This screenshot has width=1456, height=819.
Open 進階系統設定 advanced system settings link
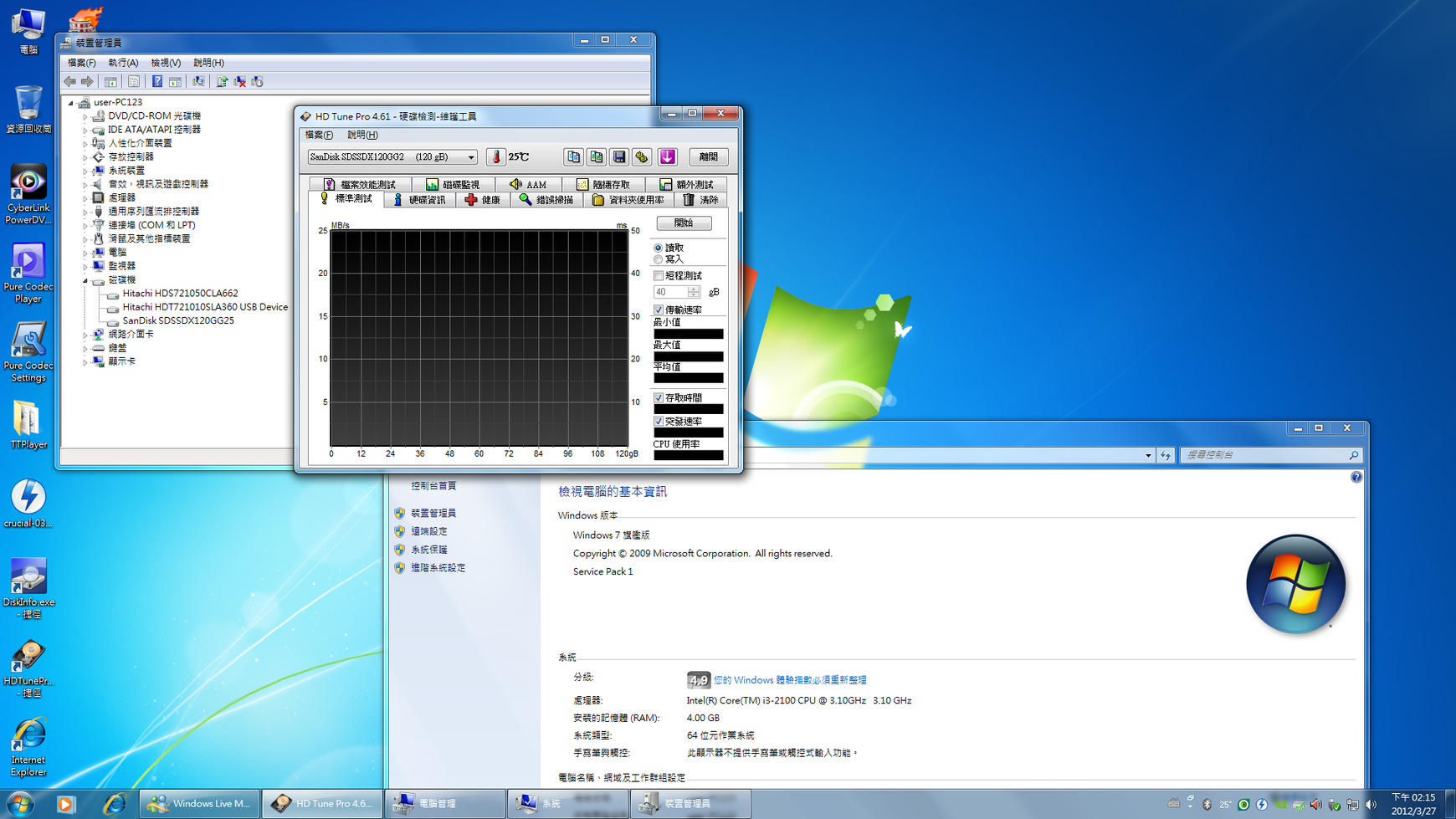pos(438,568)
